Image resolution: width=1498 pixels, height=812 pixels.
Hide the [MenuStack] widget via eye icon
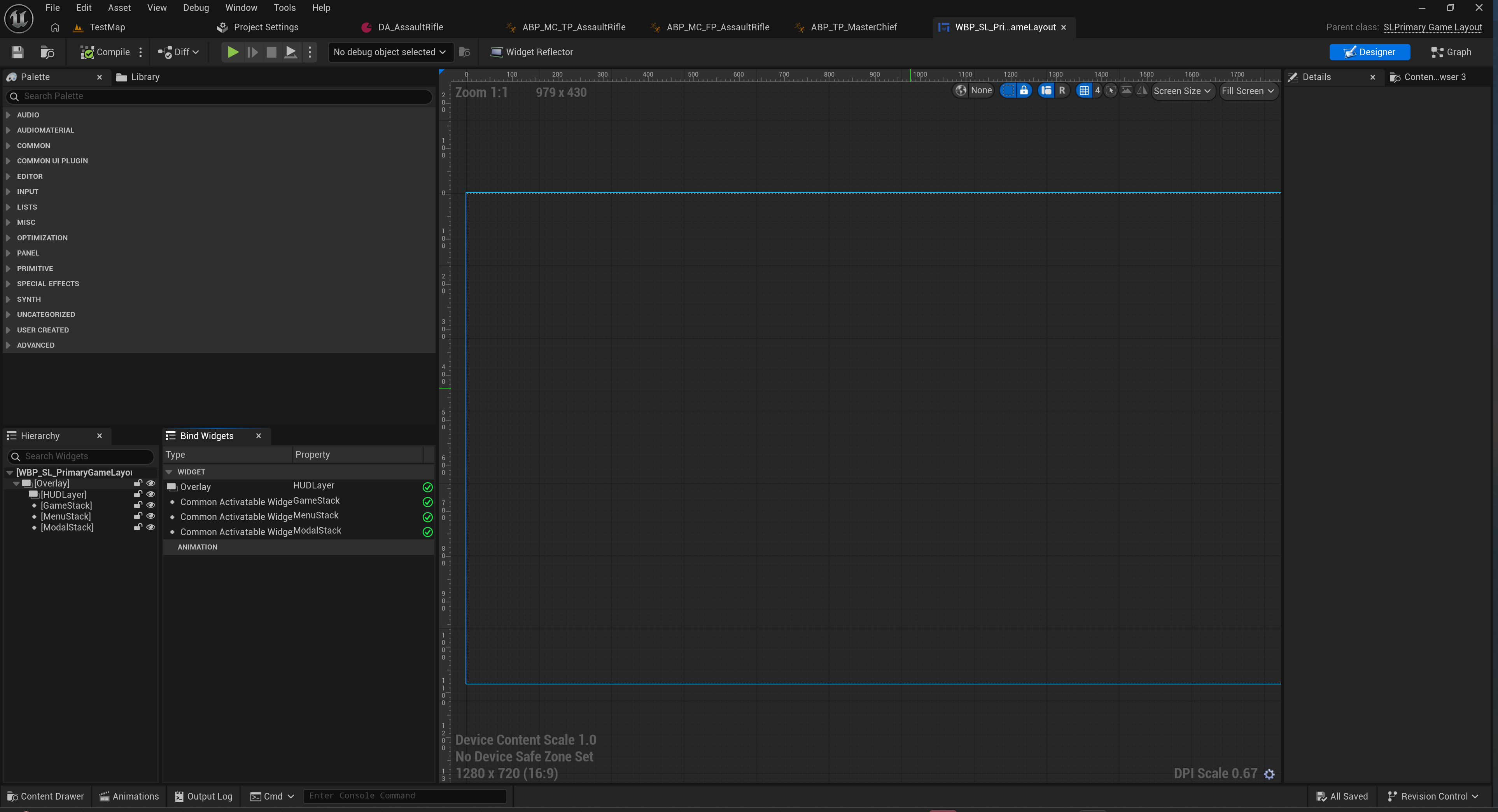click(x=150, y=516)
